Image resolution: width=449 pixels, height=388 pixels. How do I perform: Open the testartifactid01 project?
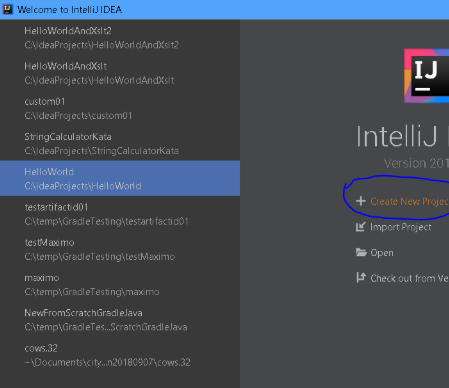click(x=120, y=214)
